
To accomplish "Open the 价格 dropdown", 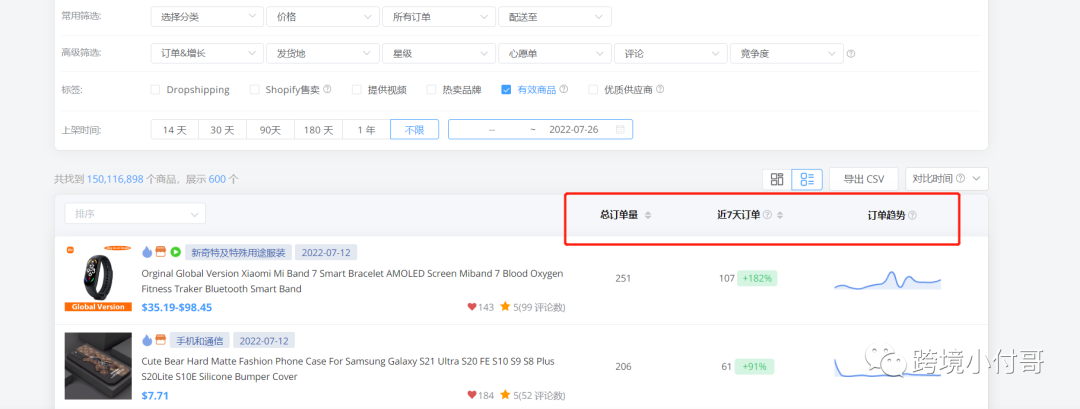I will click(x=323, y=17).
